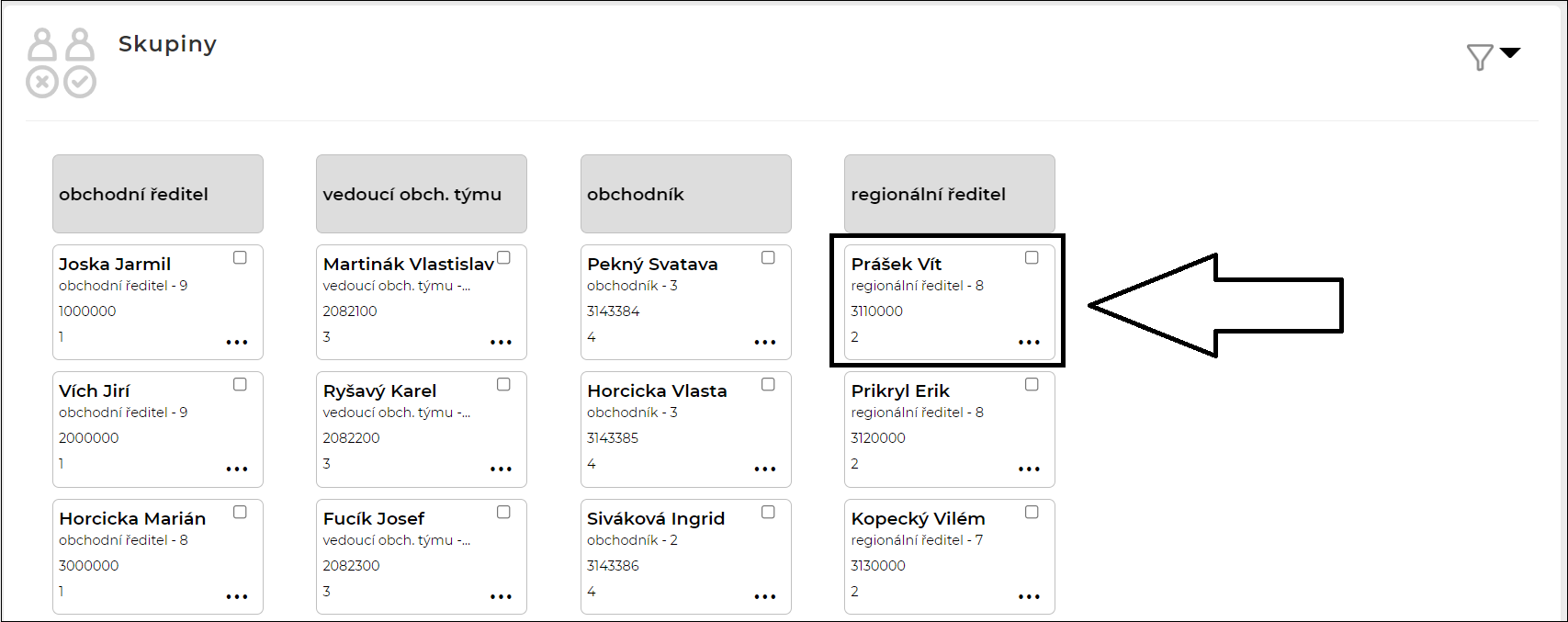This screenshot has height=622, width=1568.
Task: Select the vedoucí obch. týmu column header
Action: tap(422, 194)
